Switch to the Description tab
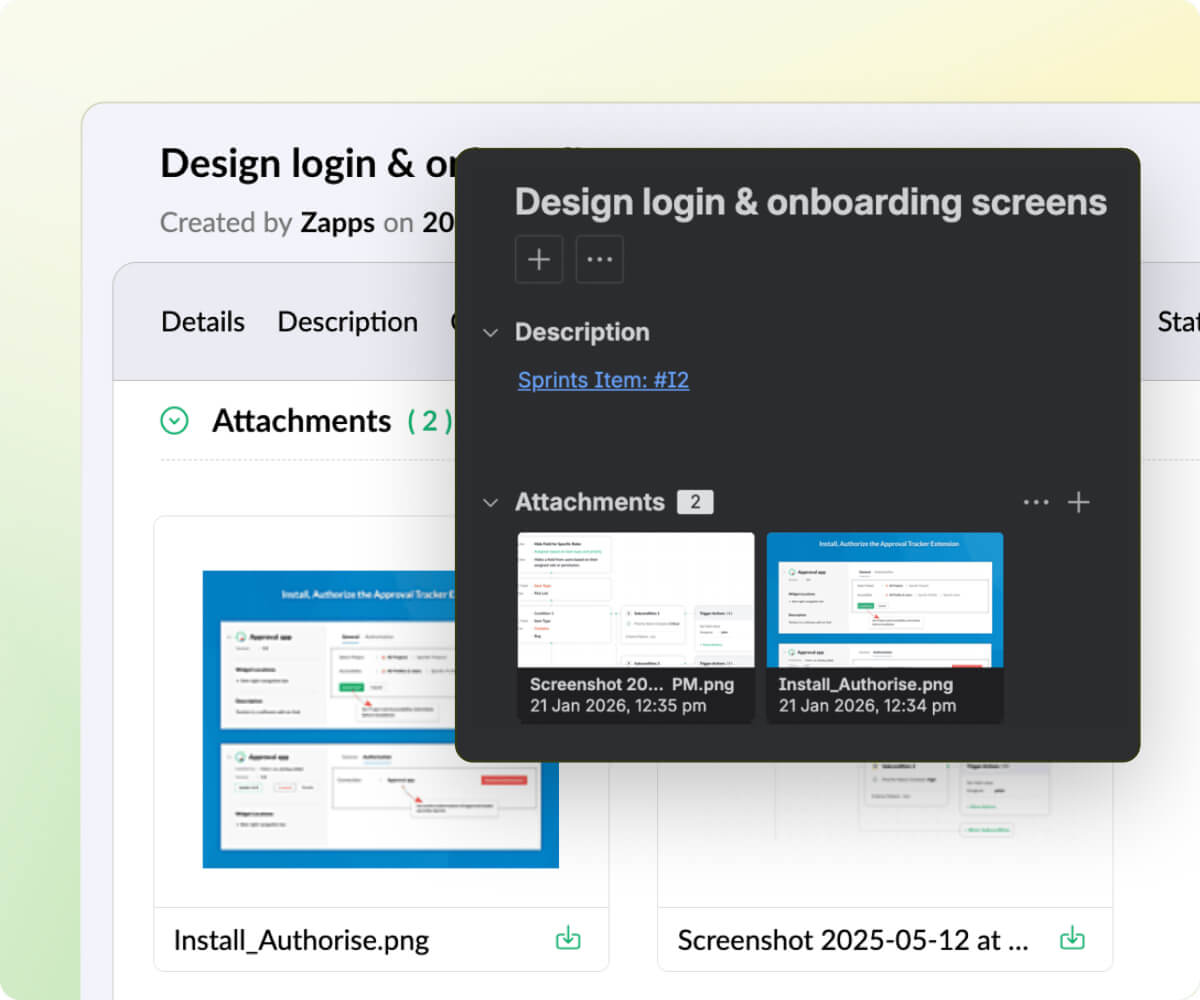This screenshot has height=1000, width=1200. click(347, 321)
